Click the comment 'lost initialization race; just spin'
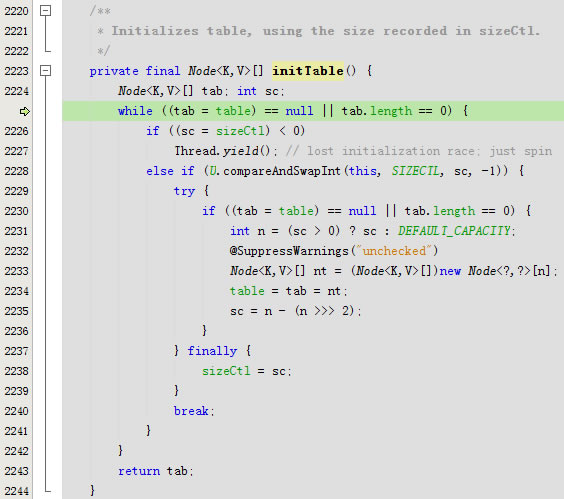The width and height of the screenshot is (564, 499). click(x=430, y=151)
